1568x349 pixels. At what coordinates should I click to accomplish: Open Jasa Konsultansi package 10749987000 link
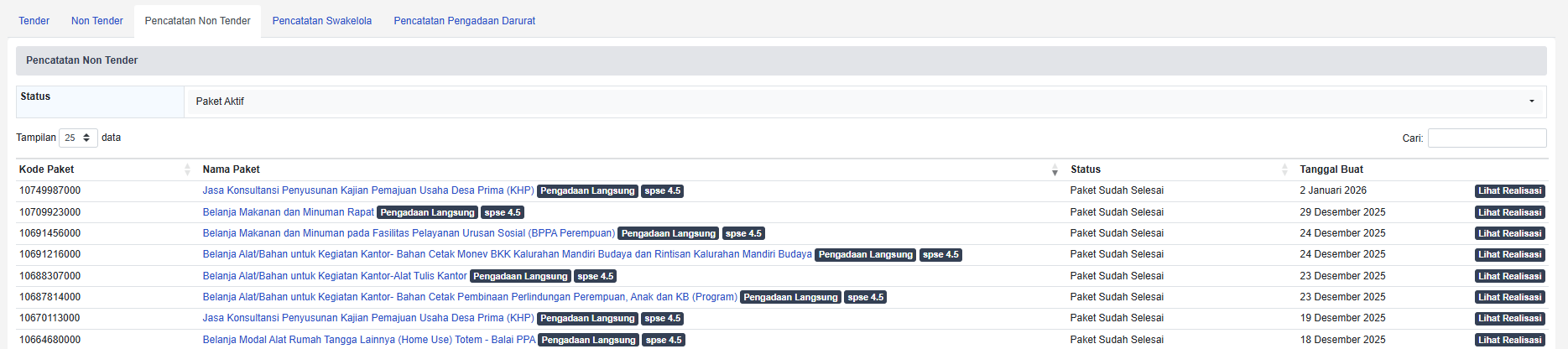[368, 190]
